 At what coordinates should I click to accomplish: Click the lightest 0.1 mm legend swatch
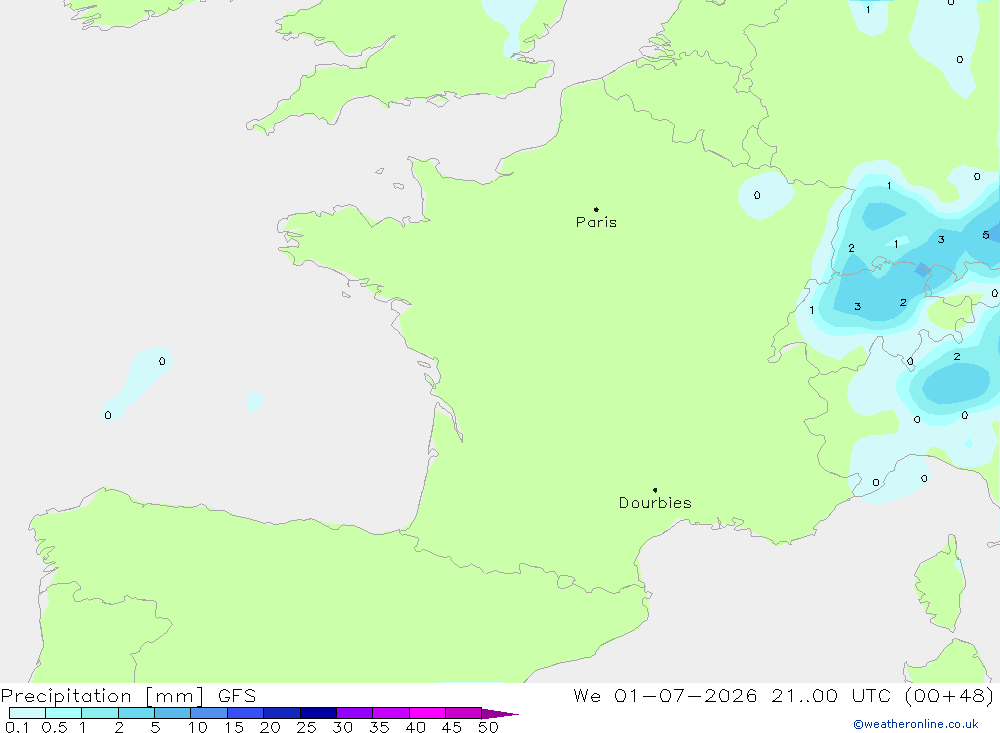click(27, 713)
